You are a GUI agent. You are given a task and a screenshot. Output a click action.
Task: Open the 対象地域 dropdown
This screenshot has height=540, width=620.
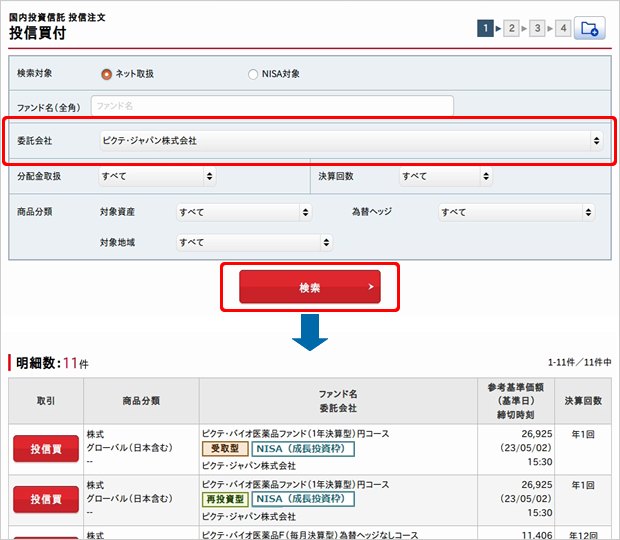click(x=254, y=242)
